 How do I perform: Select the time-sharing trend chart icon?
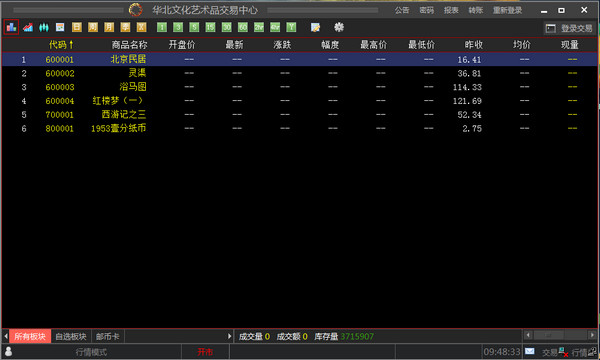coord(28,27)
